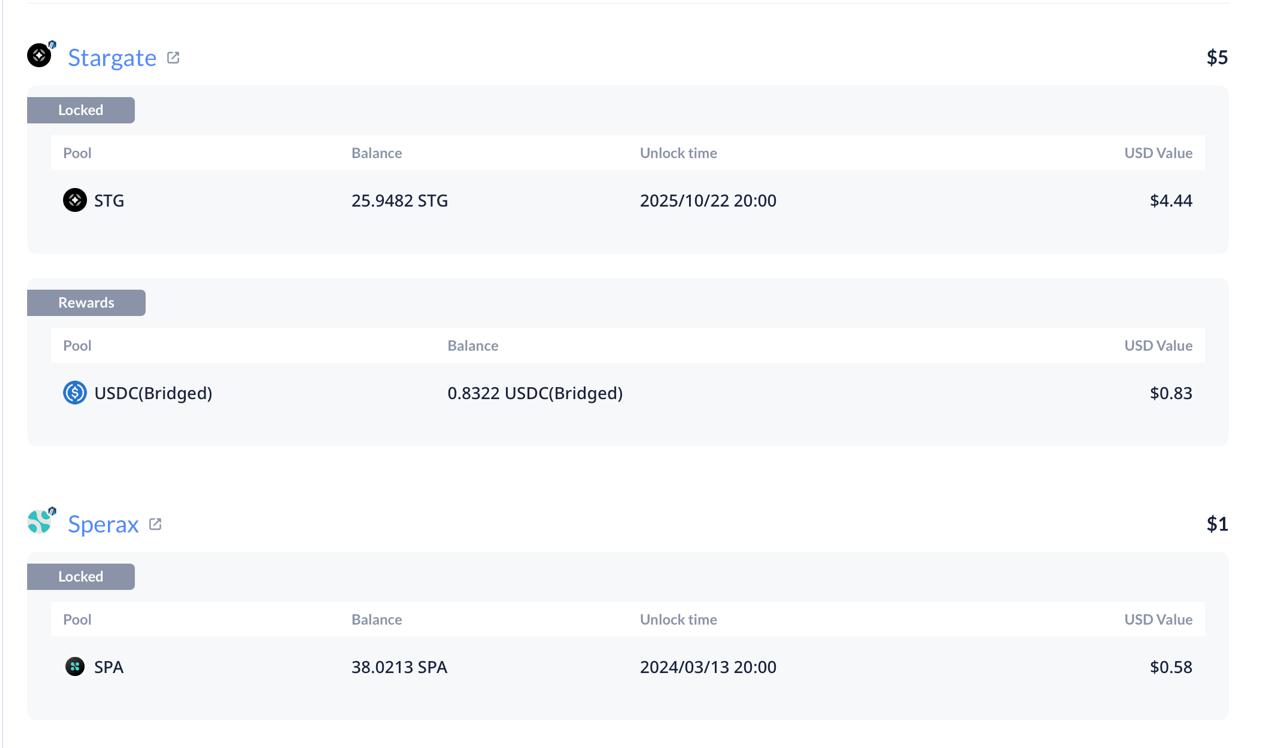Click the SPA token icon
The image size is (1280, 748).
coord(75,667)
